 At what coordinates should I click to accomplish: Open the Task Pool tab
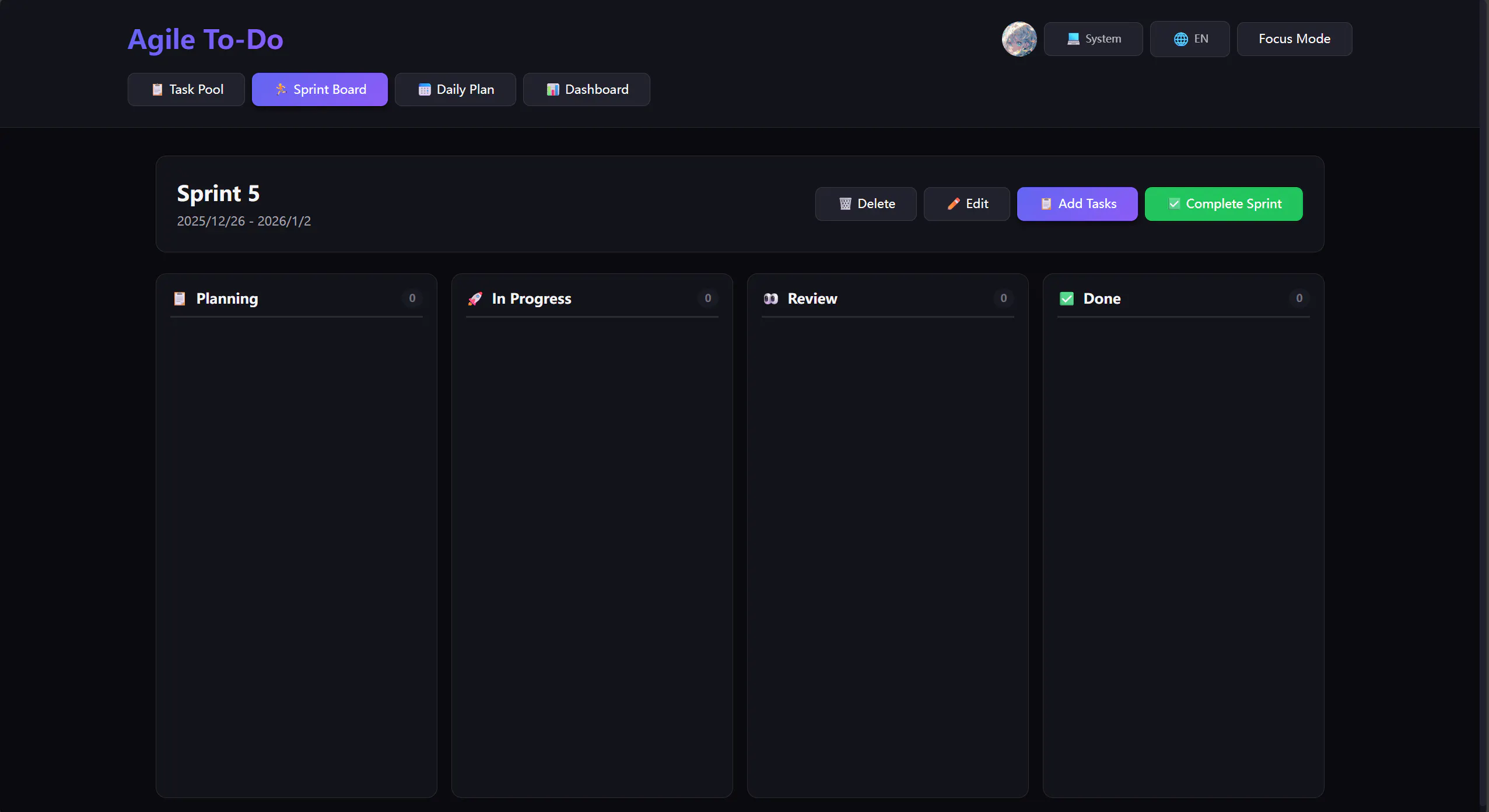[x=186, y=89]
